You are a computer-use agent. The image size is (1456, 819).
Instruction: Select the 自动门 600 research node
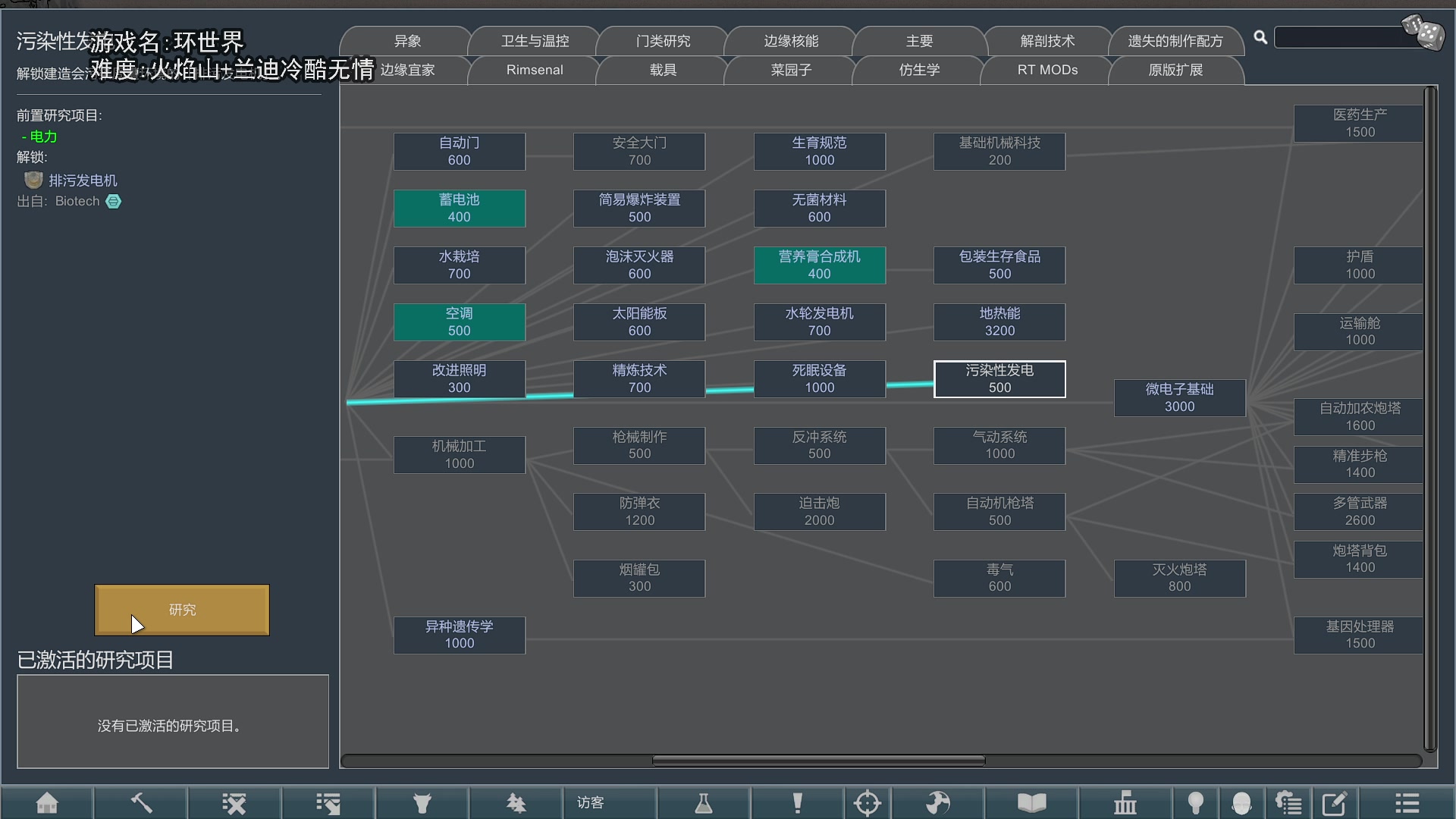coord(459,152)
